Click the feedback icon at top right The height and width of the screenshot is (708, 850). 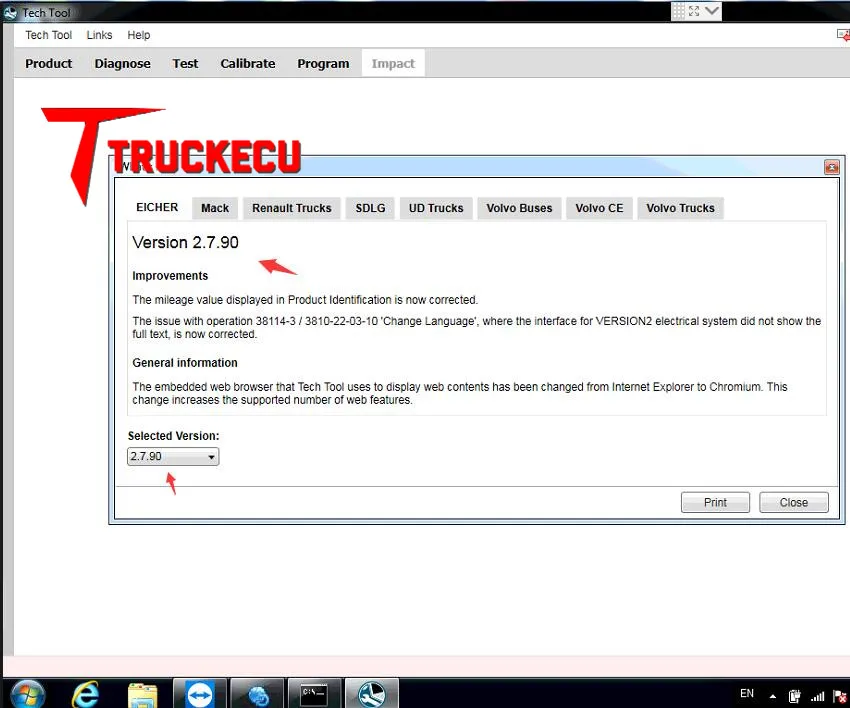click(x=843, y=35)
